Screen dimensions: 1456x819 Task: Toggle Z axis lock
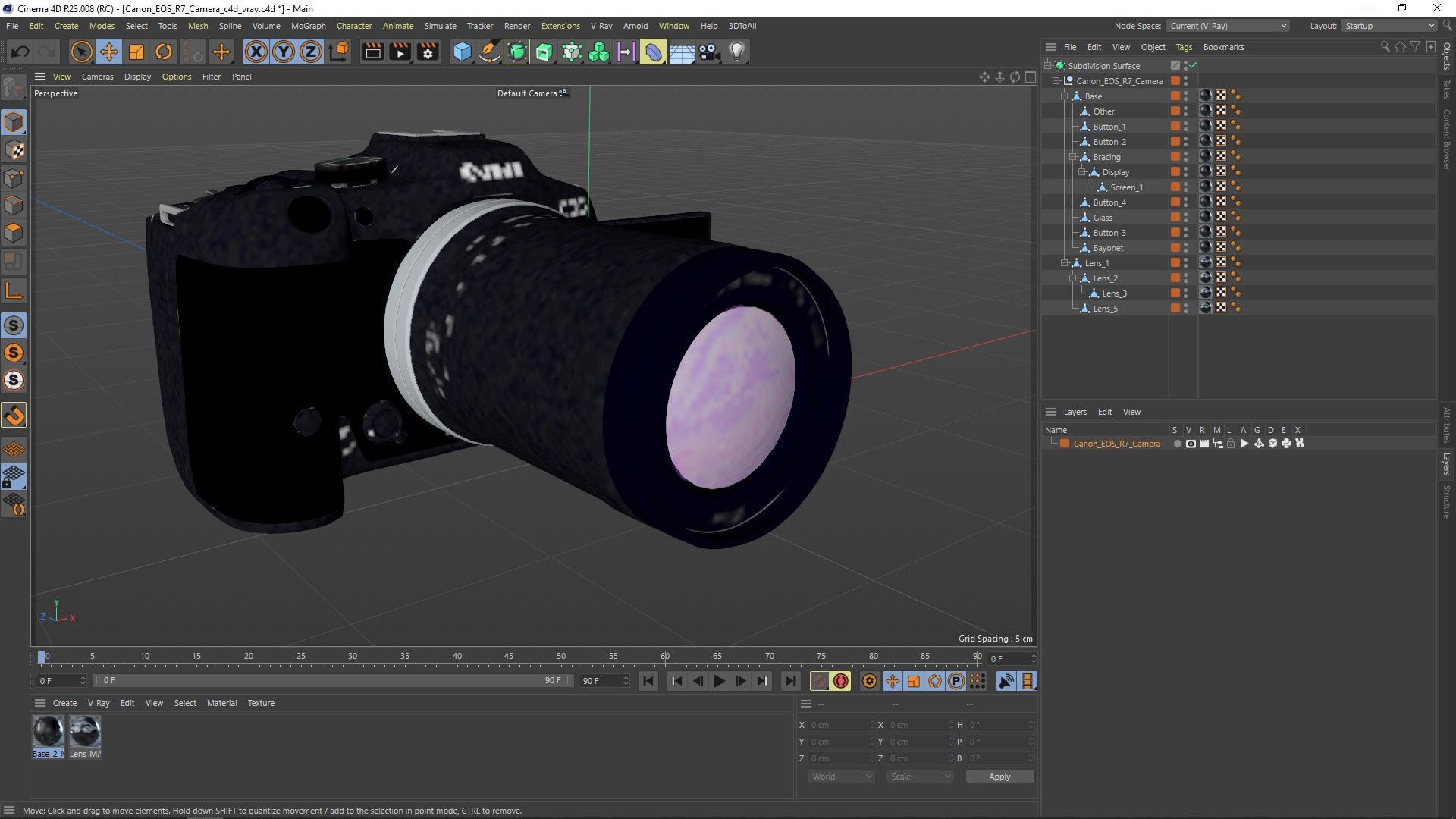(x=311, y=52)
